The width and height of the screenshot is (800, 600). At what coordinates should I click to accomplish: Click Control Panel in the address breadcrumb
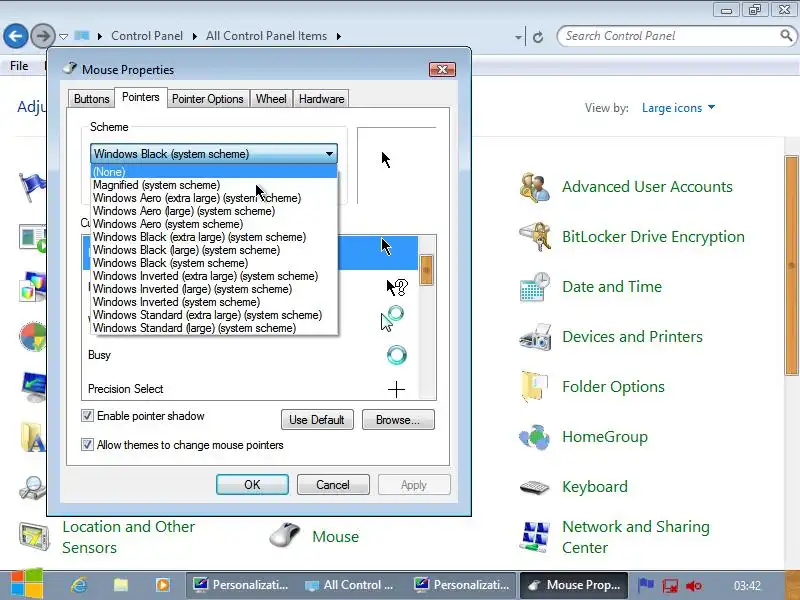point(147,36)
